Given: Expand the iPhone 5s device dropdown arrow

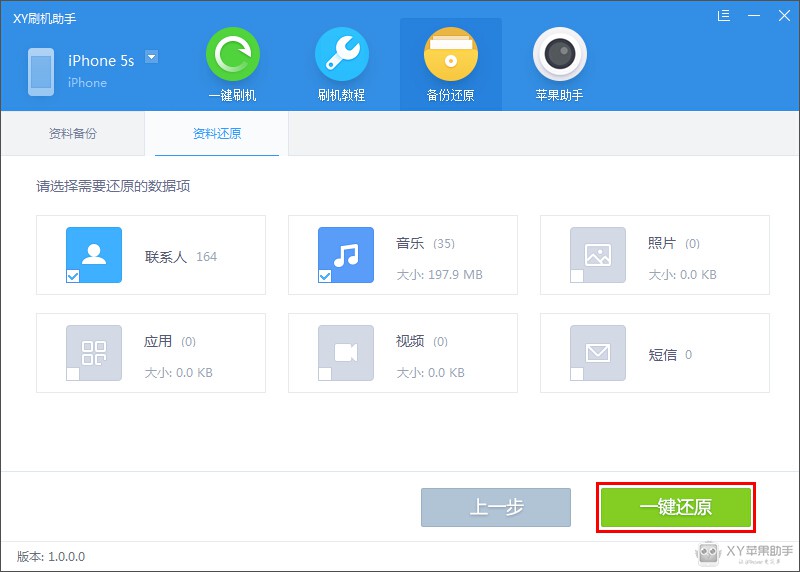Looking at the screenshot, I should coord(152,57).
